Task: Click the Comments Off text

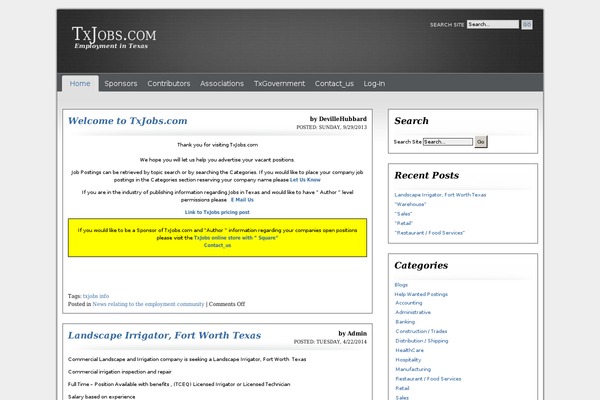Action: coord(227,304)
